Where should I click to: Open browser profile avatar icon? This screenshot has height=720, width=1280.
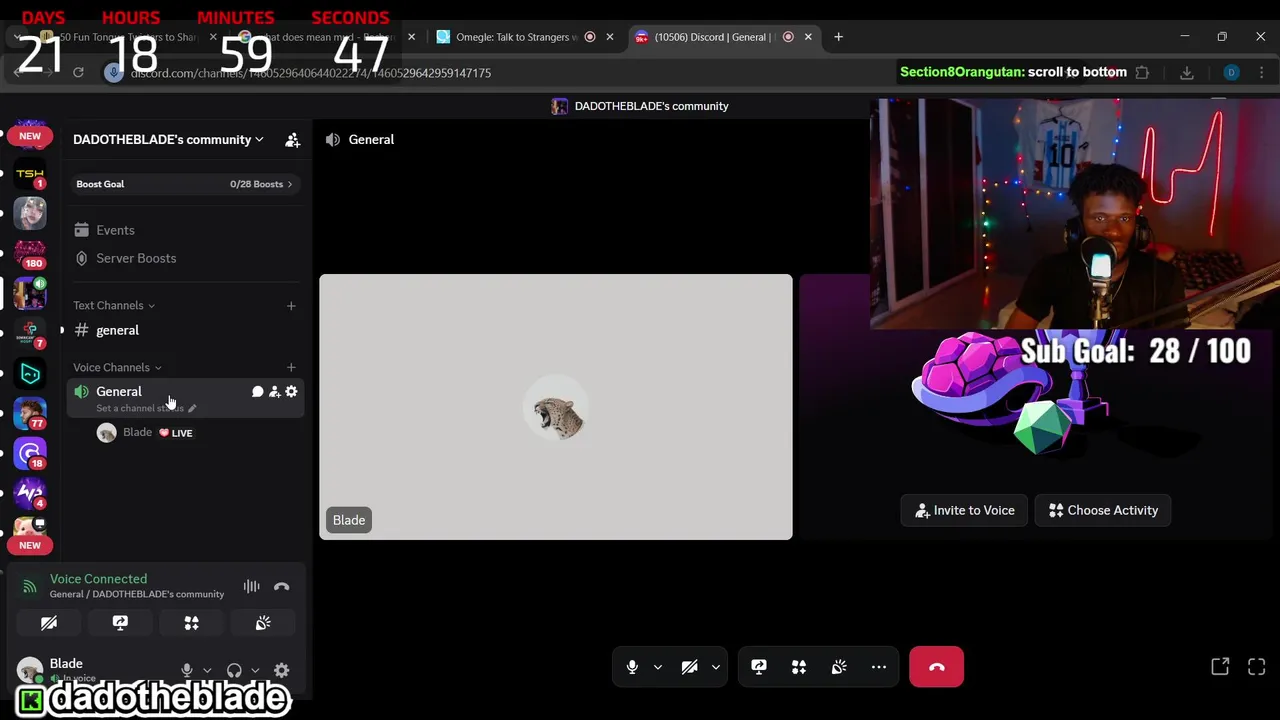coord(1231,73)
